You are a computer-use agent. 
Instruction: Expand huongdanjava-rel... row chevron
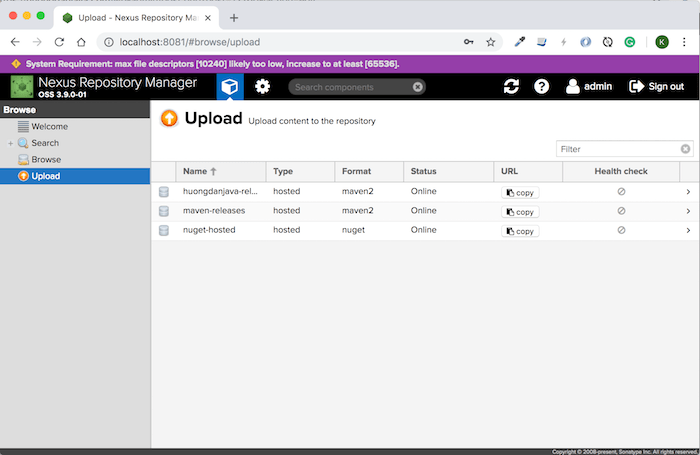point(688,192)
